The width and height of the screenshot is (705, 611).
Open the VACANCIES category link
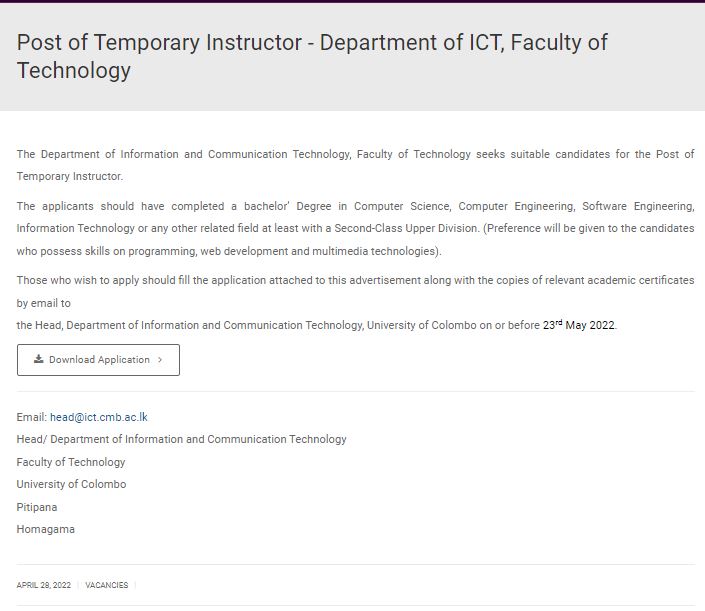point(107,585)
